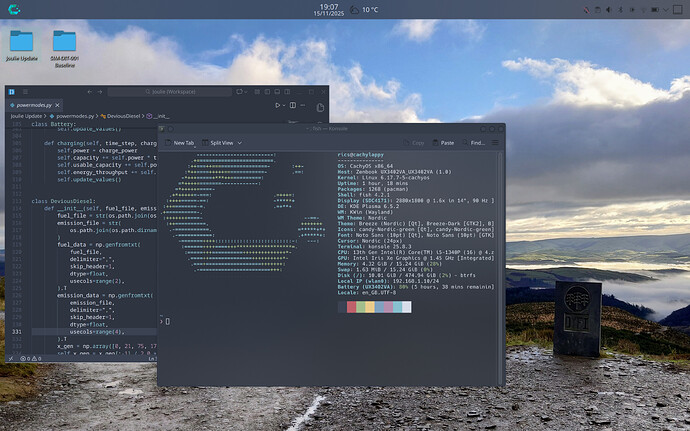The width and height of the screenshot is (690, 431).
Task: Open the run options dropdown arrow
Action: [284, 105]
